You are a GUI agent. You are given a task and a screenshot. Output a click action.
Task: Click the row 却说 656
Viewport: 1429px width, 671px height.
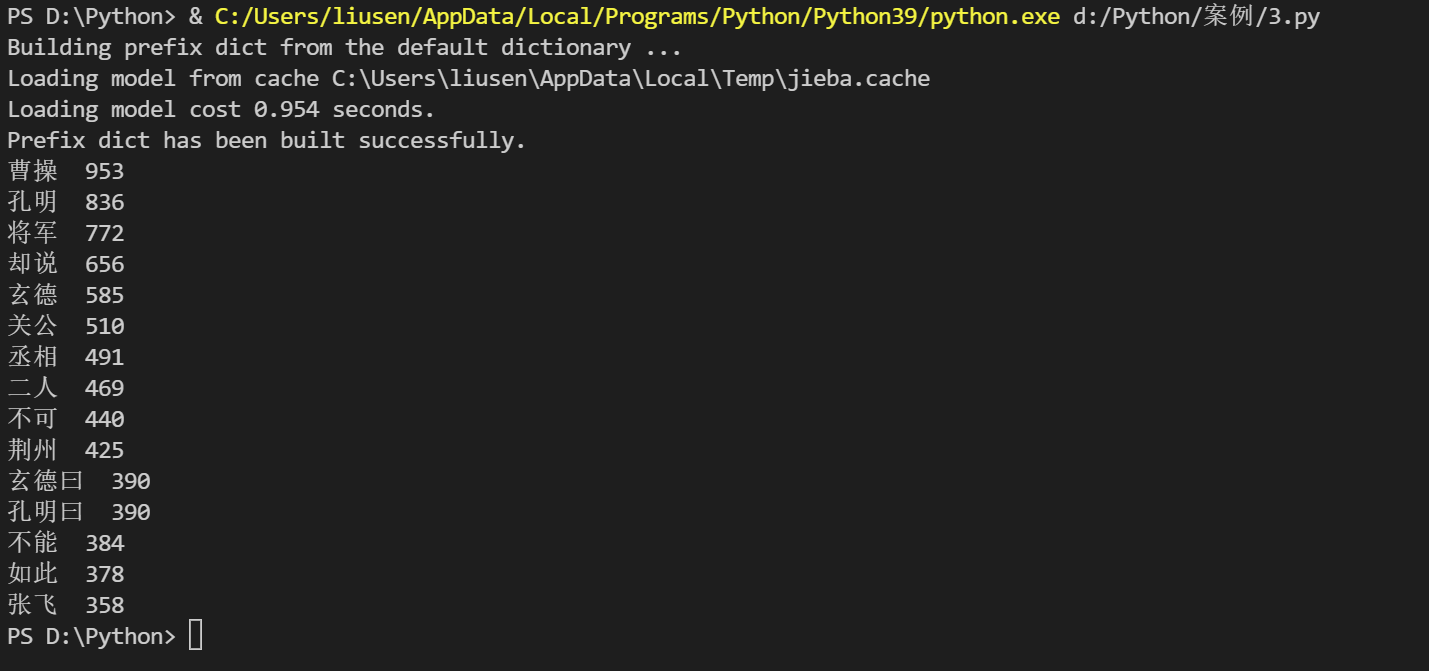pyautogui.click(x=66, y=265)
